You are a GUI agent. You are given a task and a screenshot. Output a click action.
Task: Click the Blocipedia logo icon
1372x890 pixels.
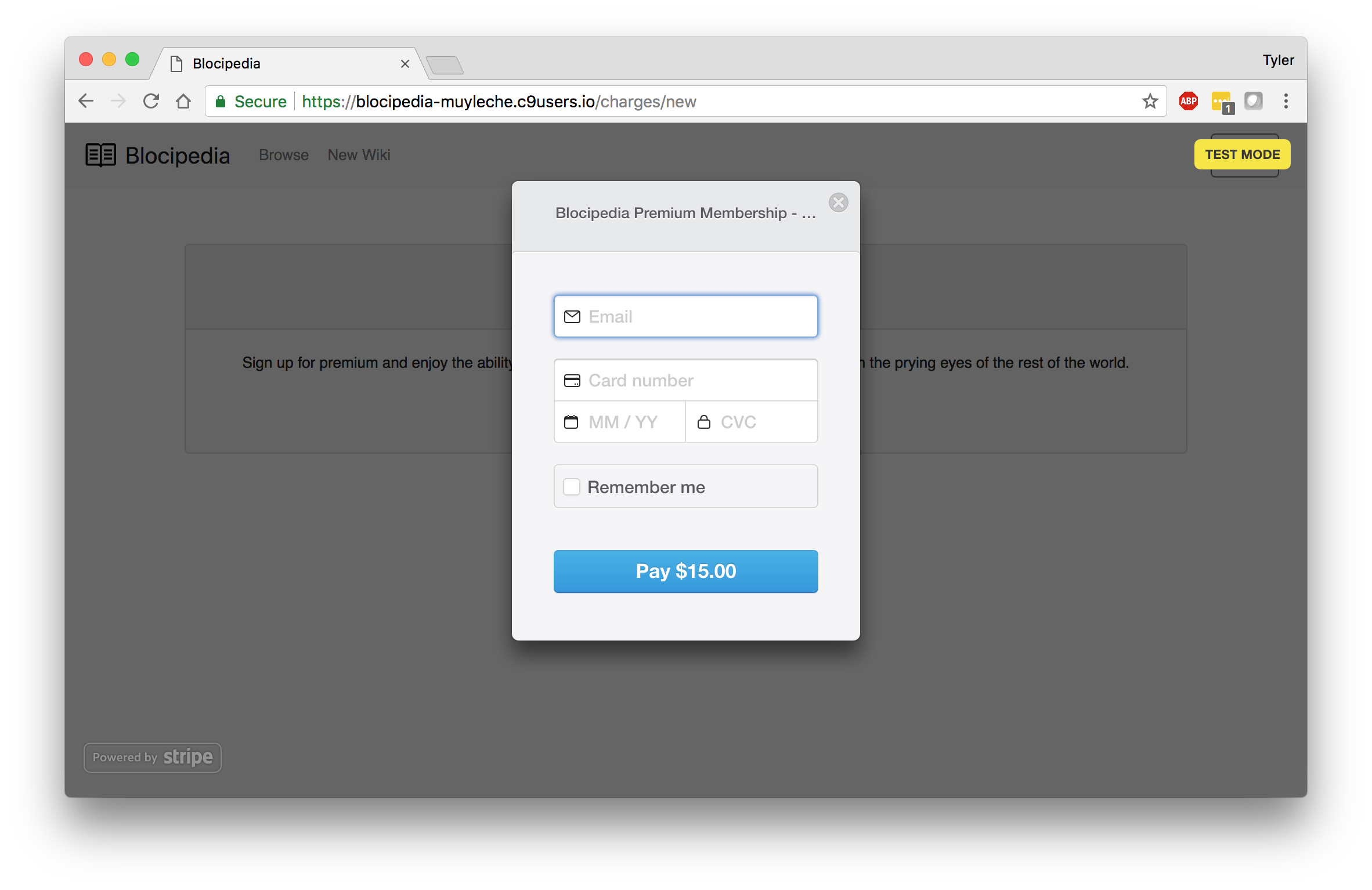100,155
